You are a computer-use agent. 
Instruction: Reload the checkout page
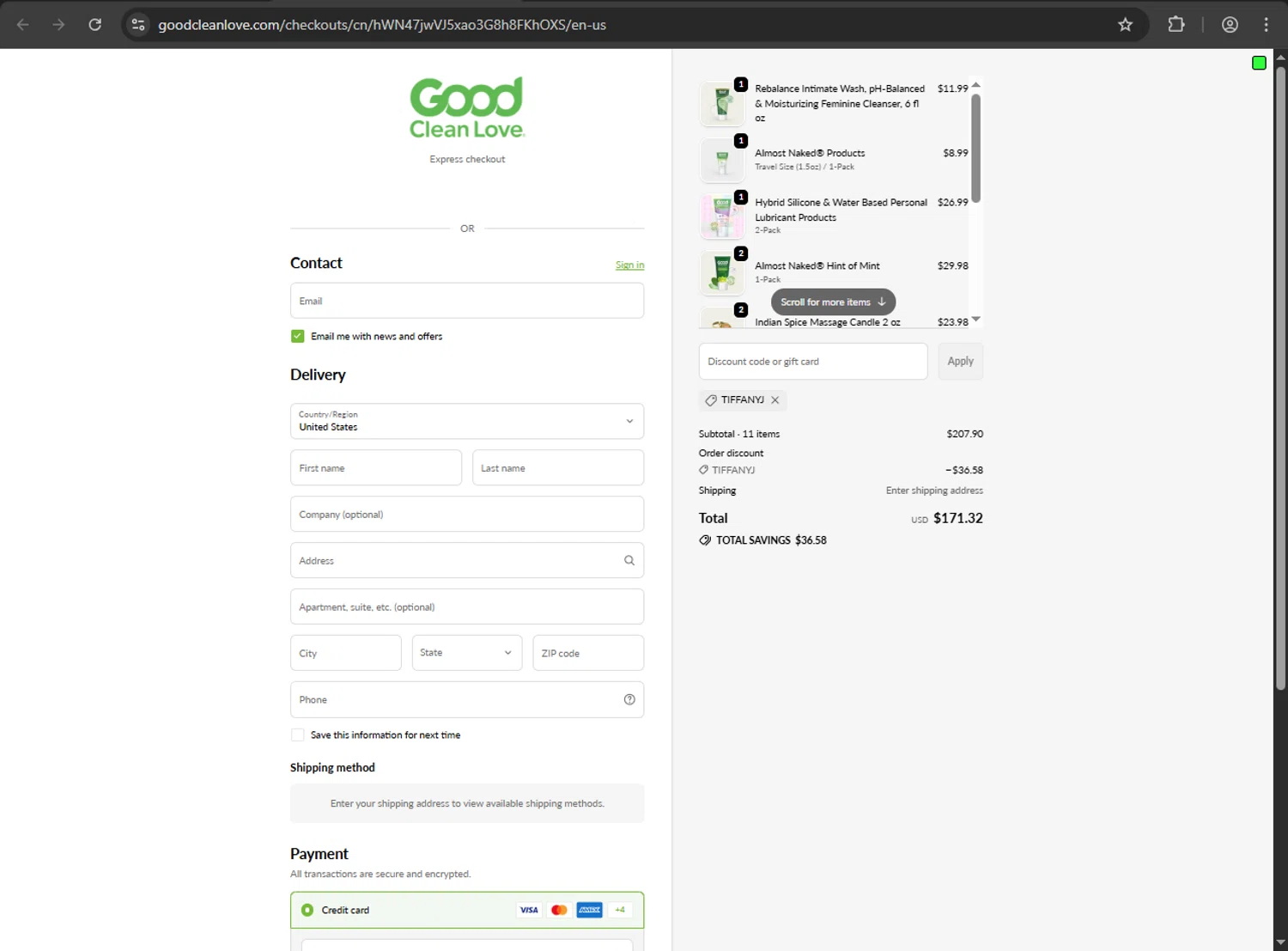tap(95, 25)
